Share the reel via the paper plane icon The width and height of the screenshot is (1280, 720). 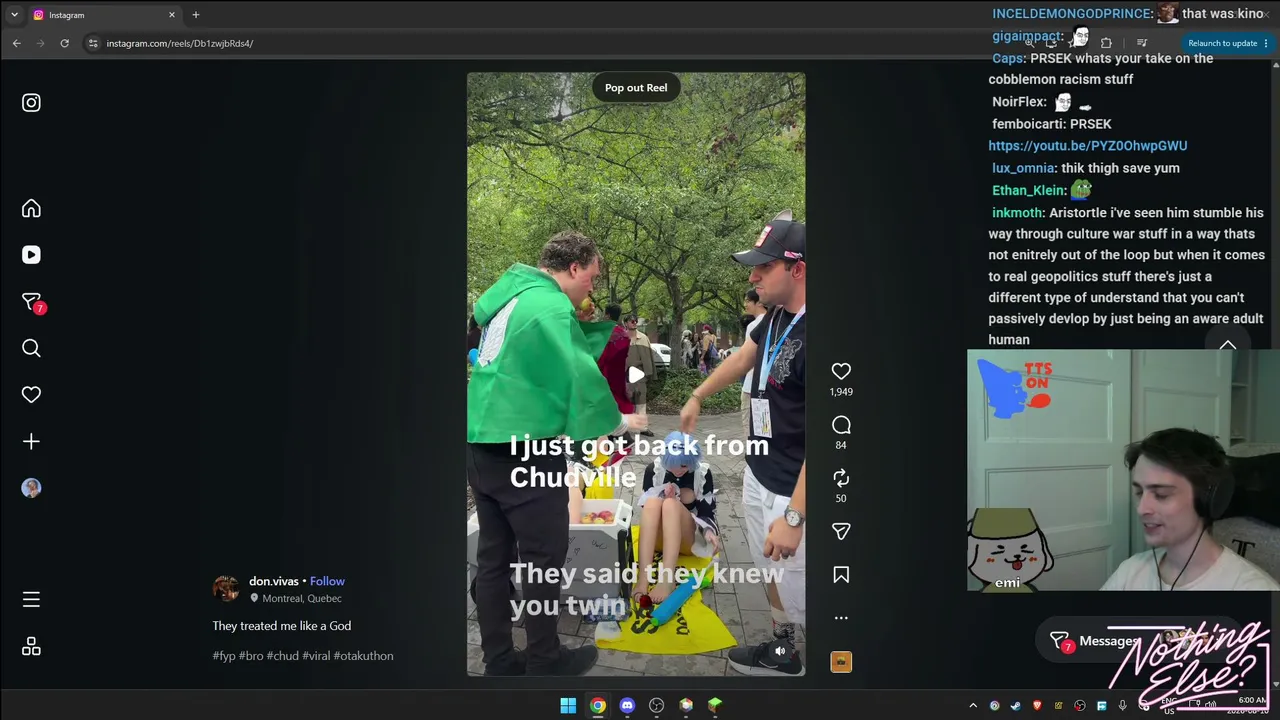pyautogui.click(x=841, y=532)
